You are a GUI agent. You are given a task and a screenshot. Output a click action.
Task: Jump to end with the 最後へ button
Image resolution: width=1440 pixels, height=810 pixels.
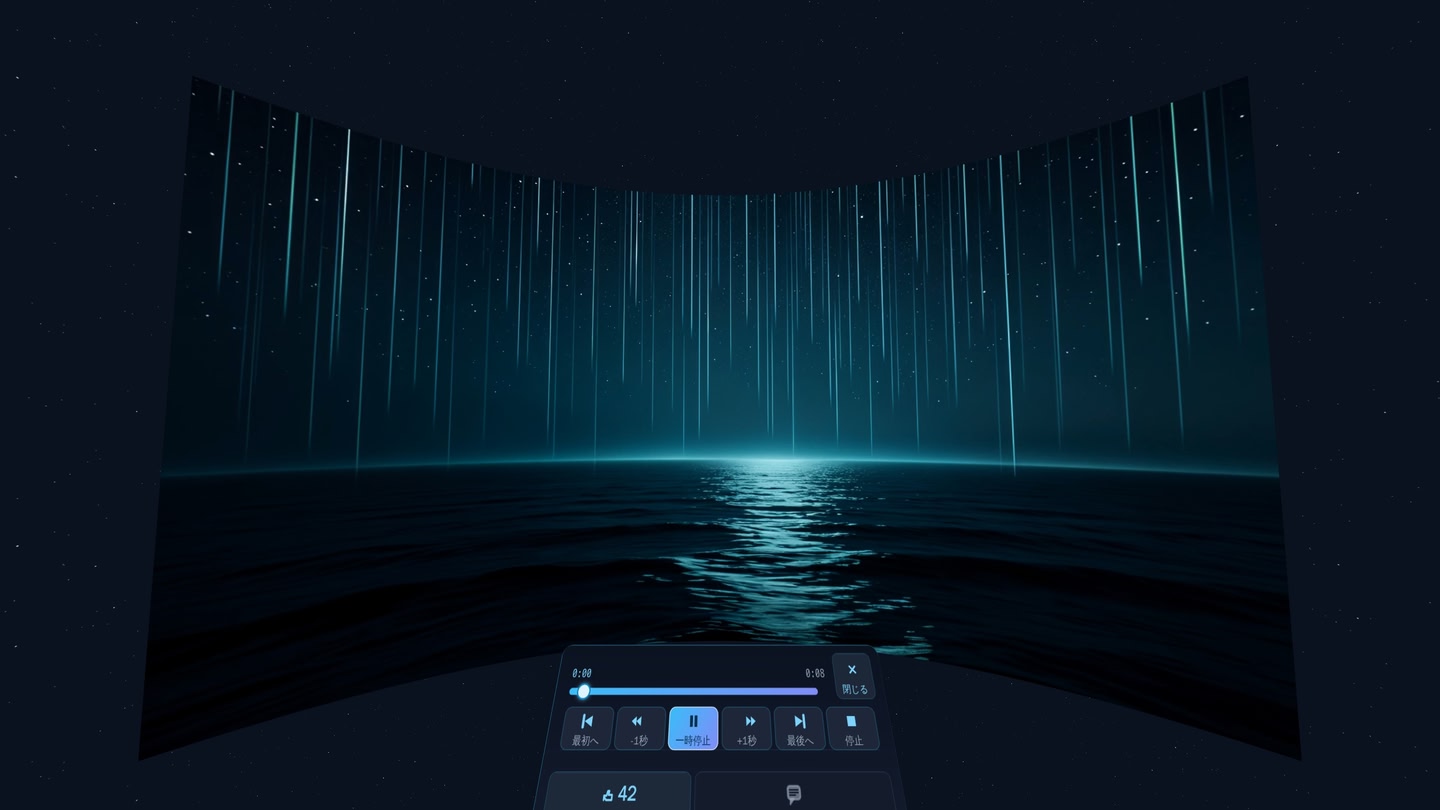(x=800, y=728)
